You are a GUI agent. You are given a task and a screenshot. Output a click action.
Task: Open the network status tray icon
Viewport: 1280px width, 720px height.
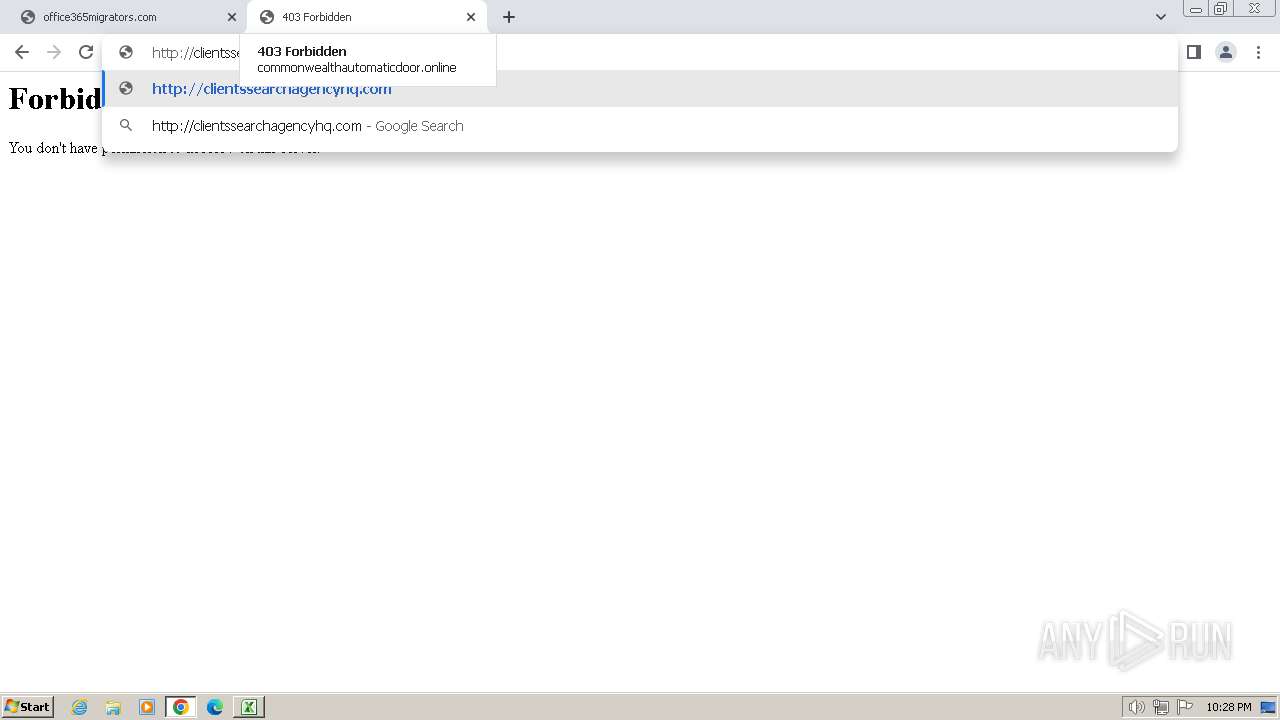[1161, 707]
